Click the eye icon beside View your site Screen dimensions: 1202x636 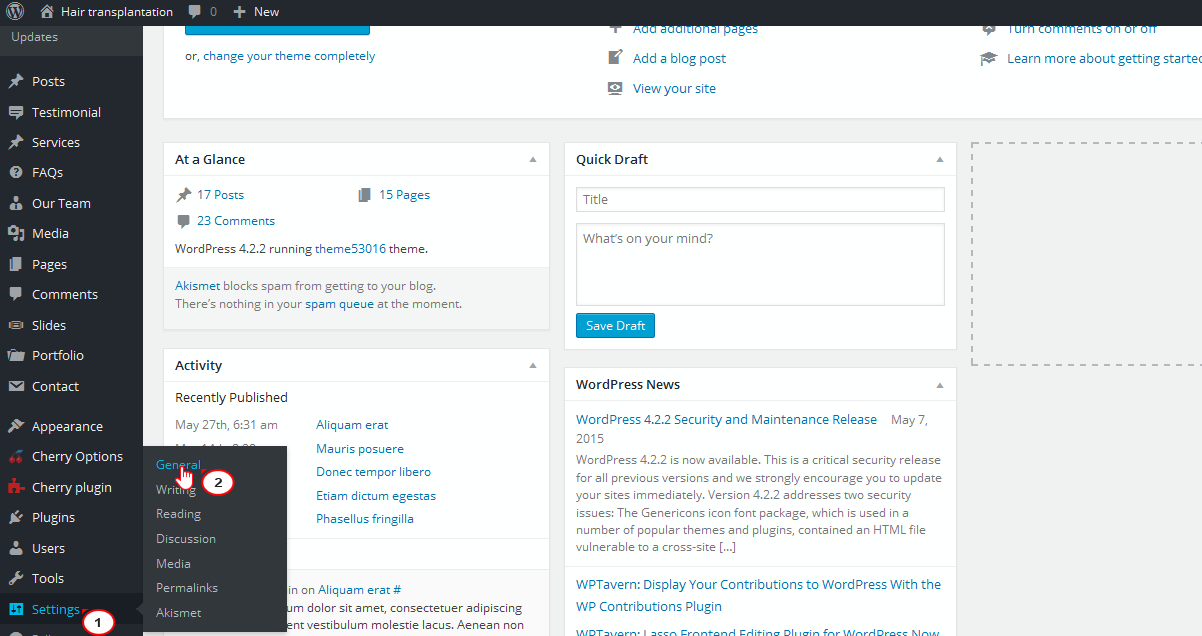click(616, 88)
